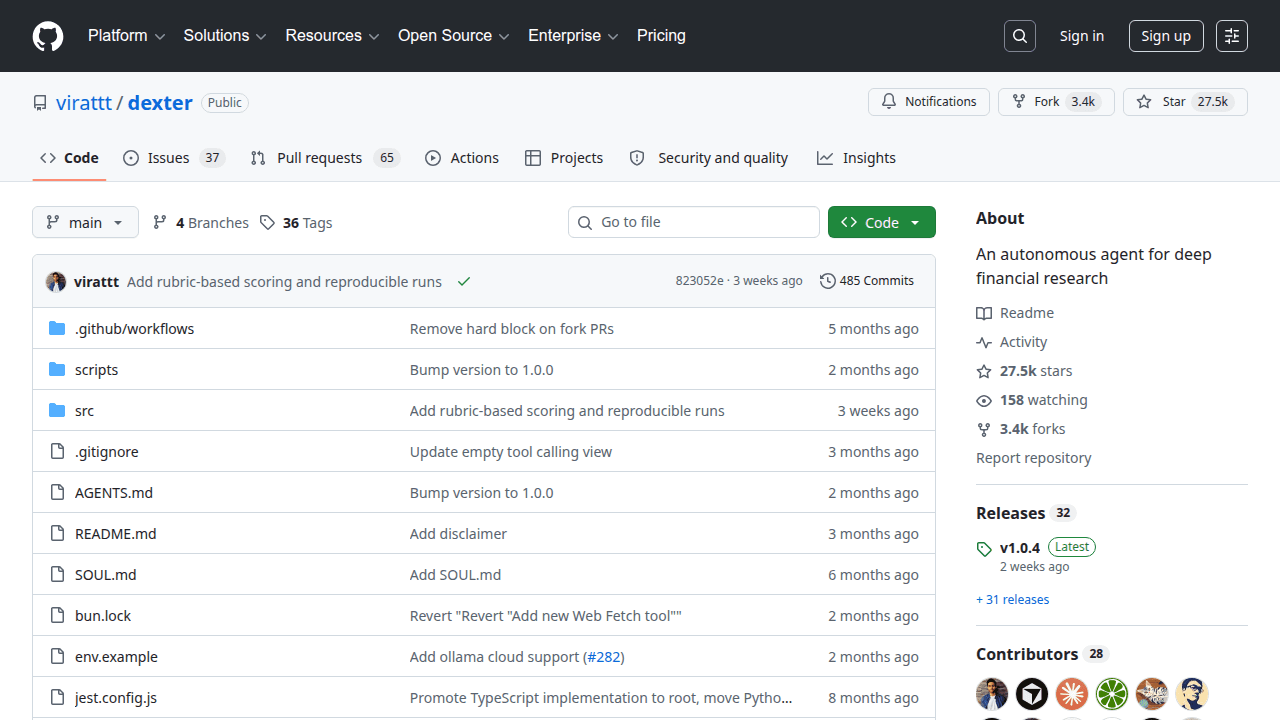Viewport: 1280px width, 720px height.
Task: Open the latest commit message link
Action: coord(284,282)
